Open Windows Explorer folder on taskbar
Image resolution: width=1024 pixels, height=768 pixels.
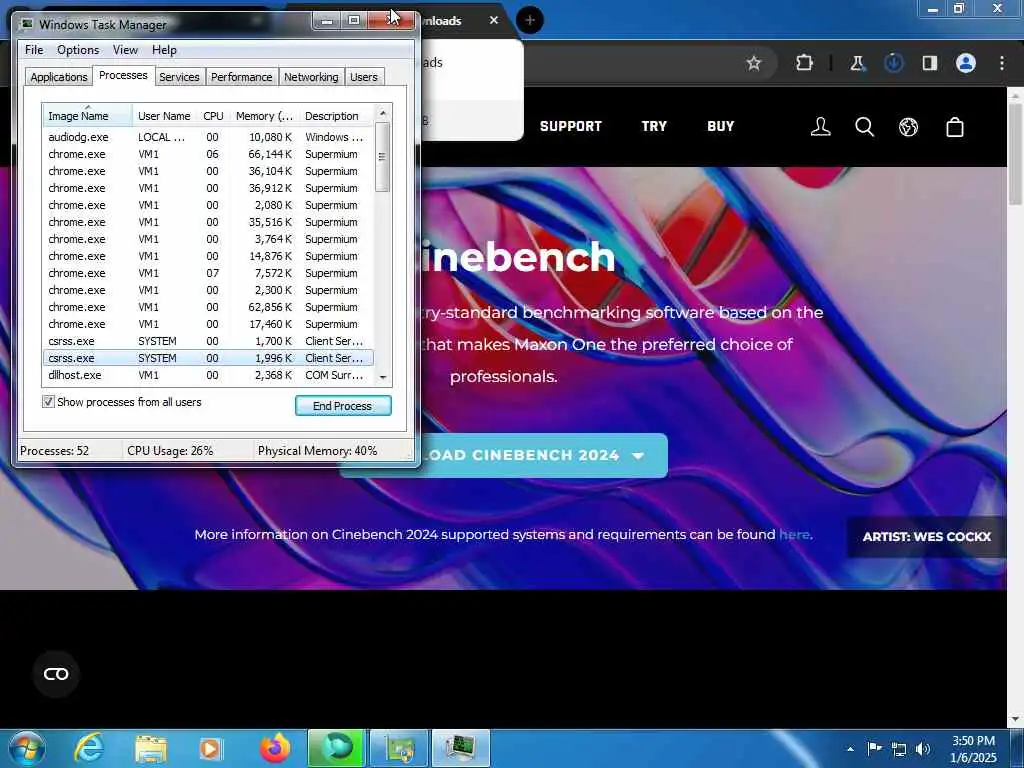151,749
